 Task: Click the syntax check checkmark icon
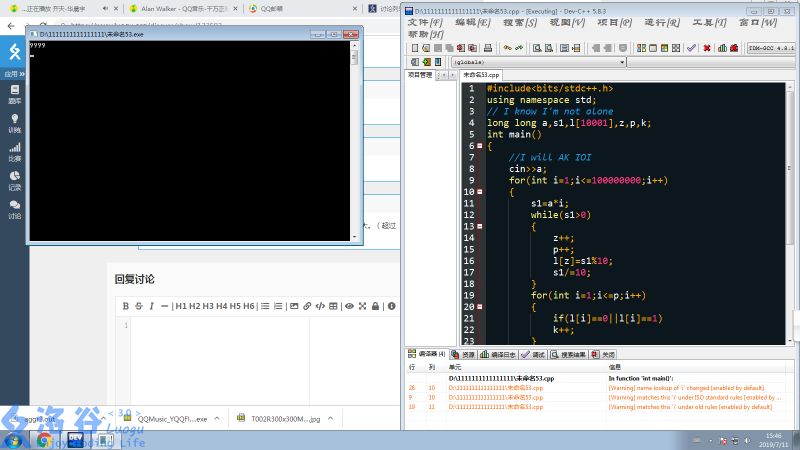click(x=691, y=47)
